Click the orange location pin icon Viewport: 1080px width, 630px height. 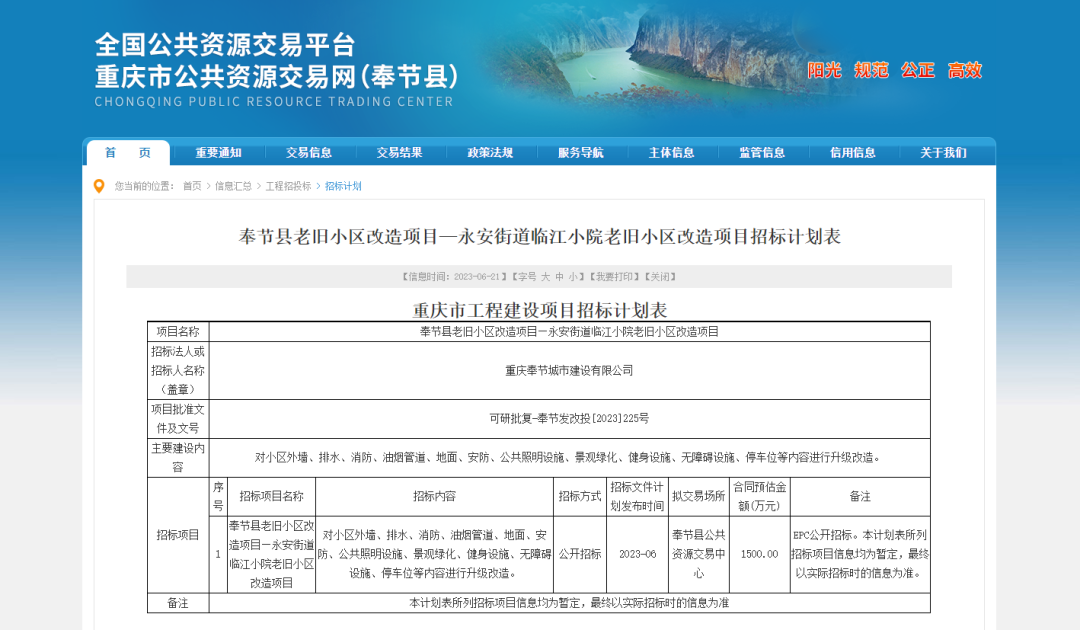[99, 186]
